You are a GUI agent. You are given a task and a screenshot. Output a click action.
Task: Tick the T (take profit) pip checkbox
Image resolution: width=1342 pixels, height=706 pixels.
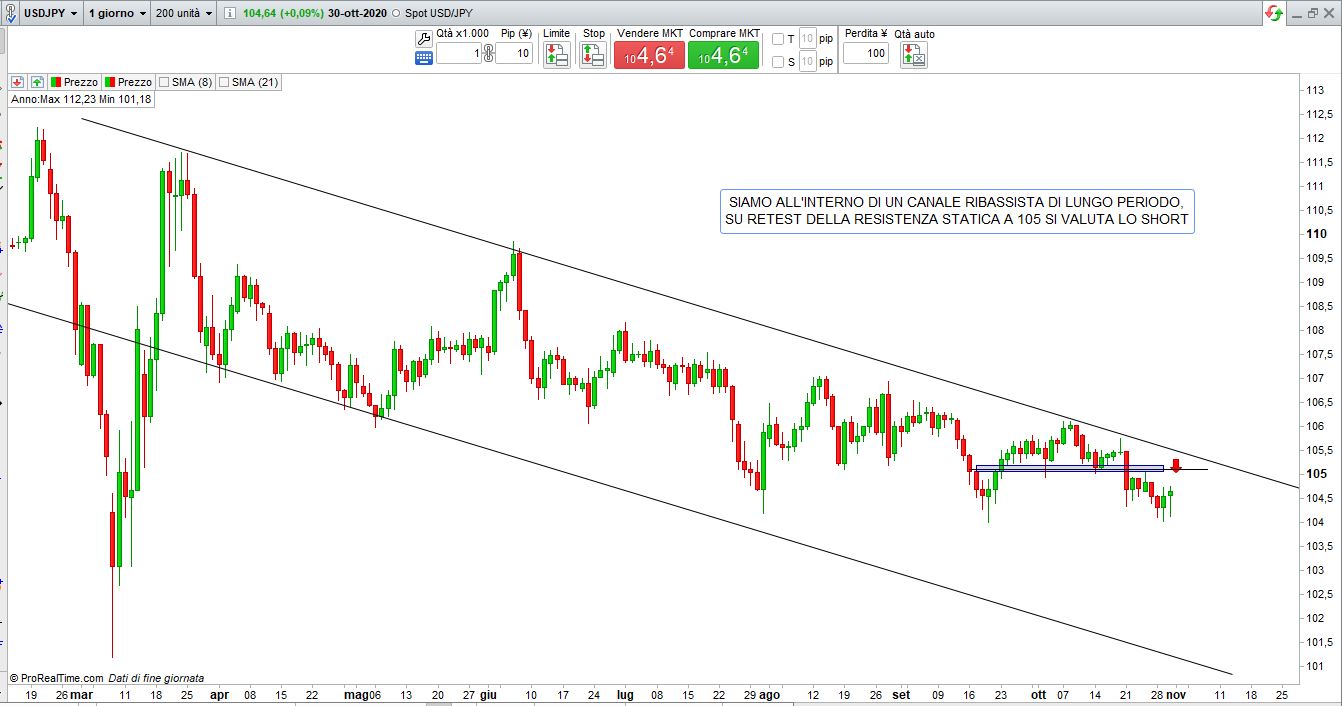click(778, 39)
